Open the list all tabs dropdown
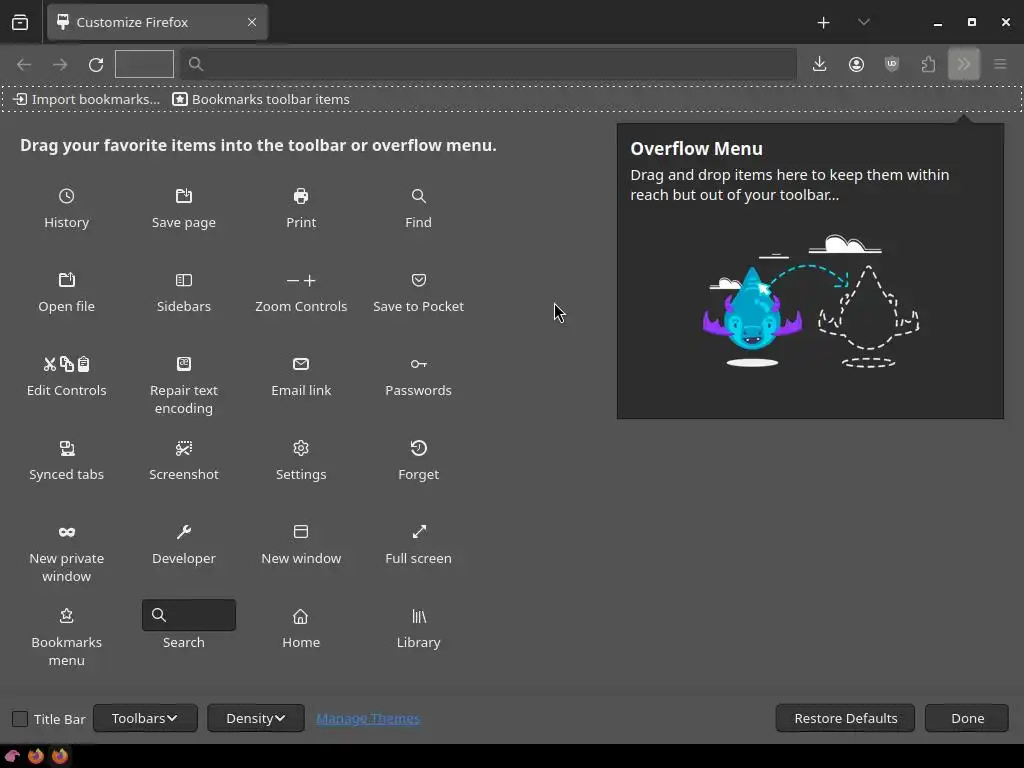Viewport: 1024px width, 768px height. click(864, 22)
